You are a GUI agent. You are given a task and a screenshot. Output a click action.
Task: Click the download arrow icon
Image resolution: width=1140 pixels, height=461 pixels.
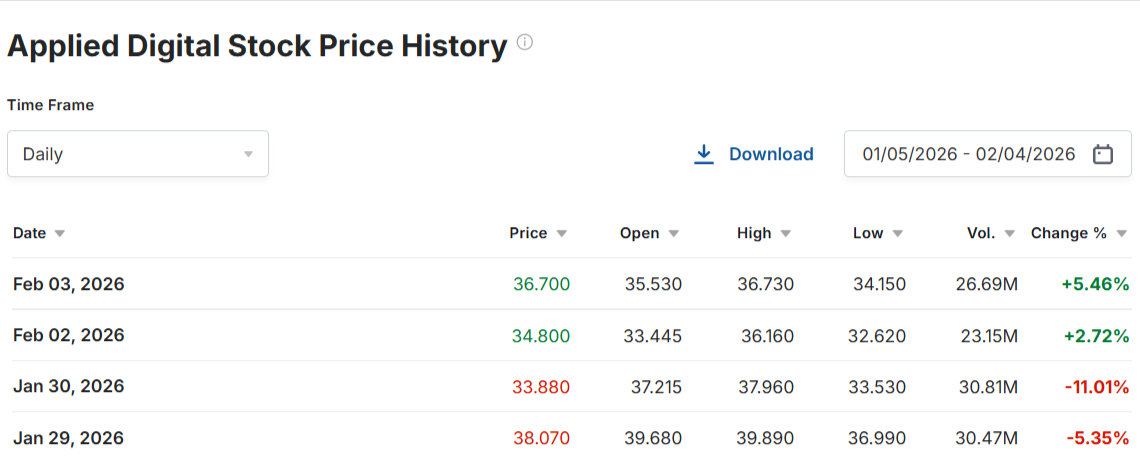(x=704, y=154)
